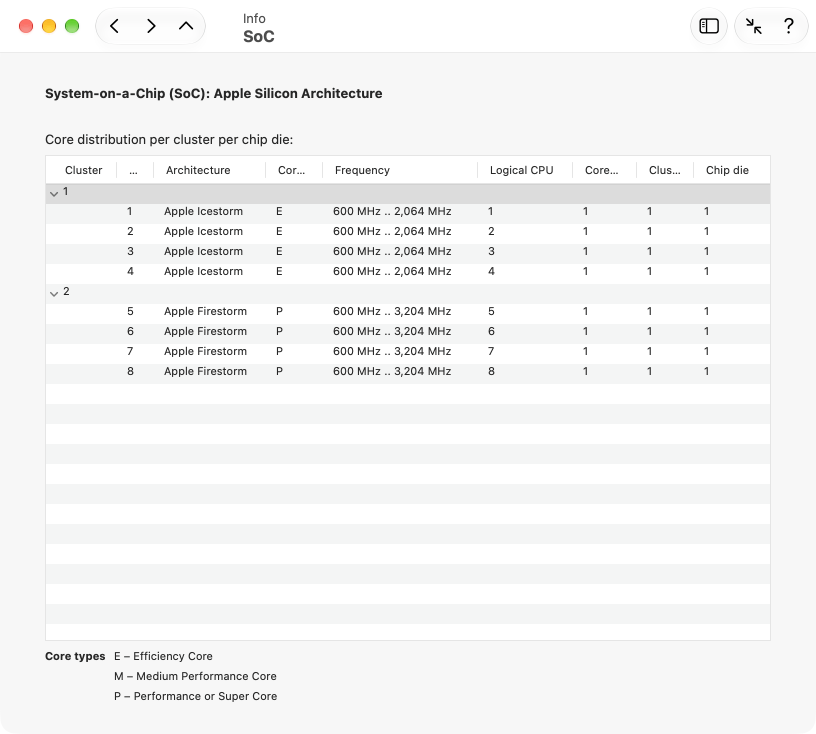The height and width of the screenshot is (734, 816).
Task: Click Logical CPU value 3
Action: click(x=491, y=251)
